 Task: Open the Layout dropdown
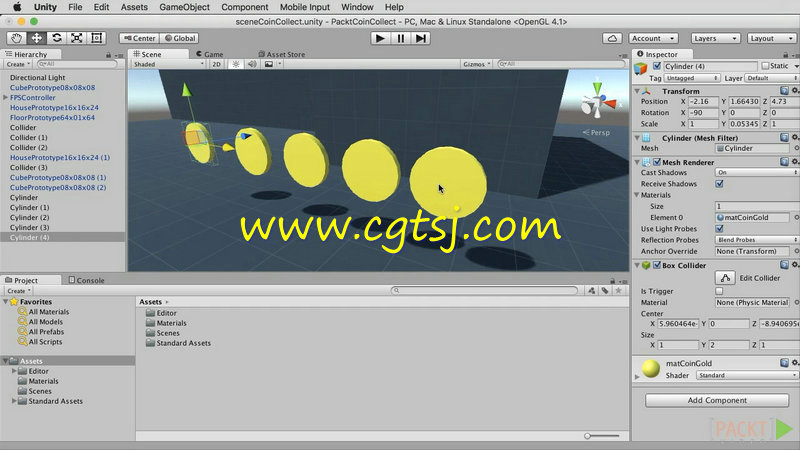pyautogui.click(x=771, y=38)
